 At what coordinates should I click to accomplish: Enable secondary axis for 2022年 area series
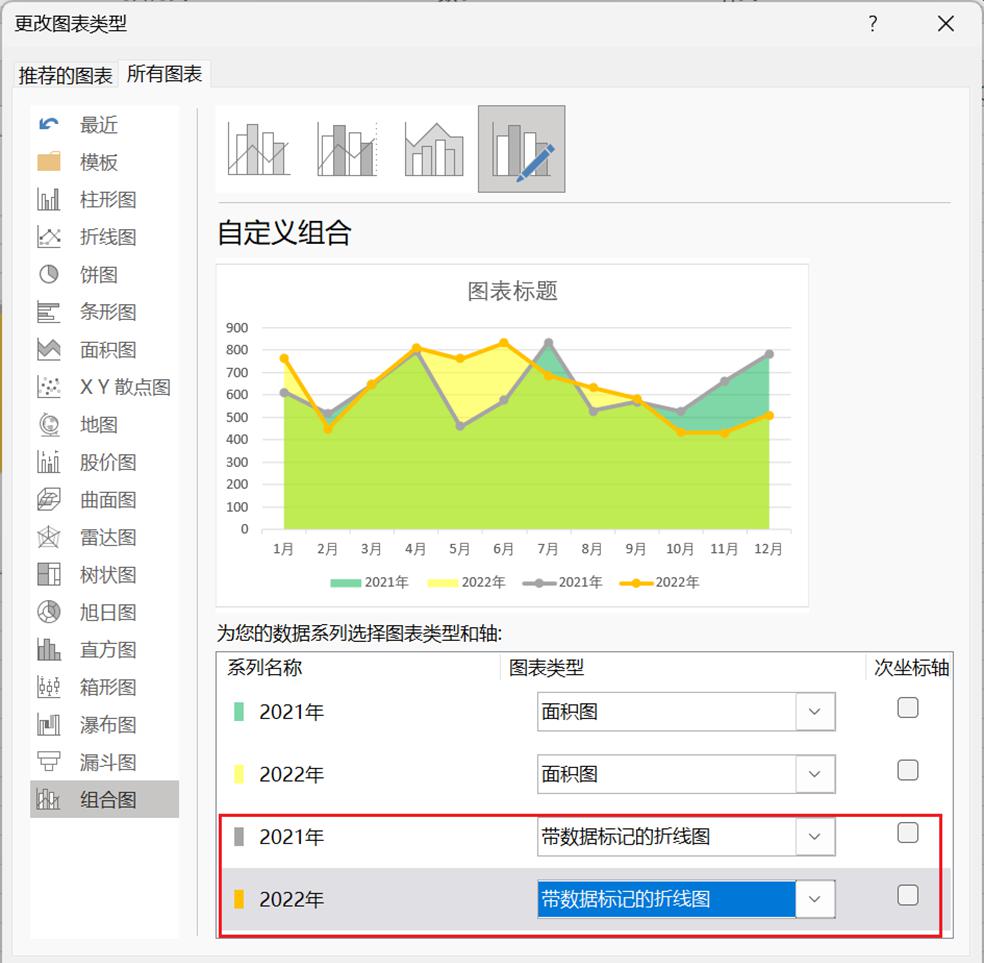[907, 770]
